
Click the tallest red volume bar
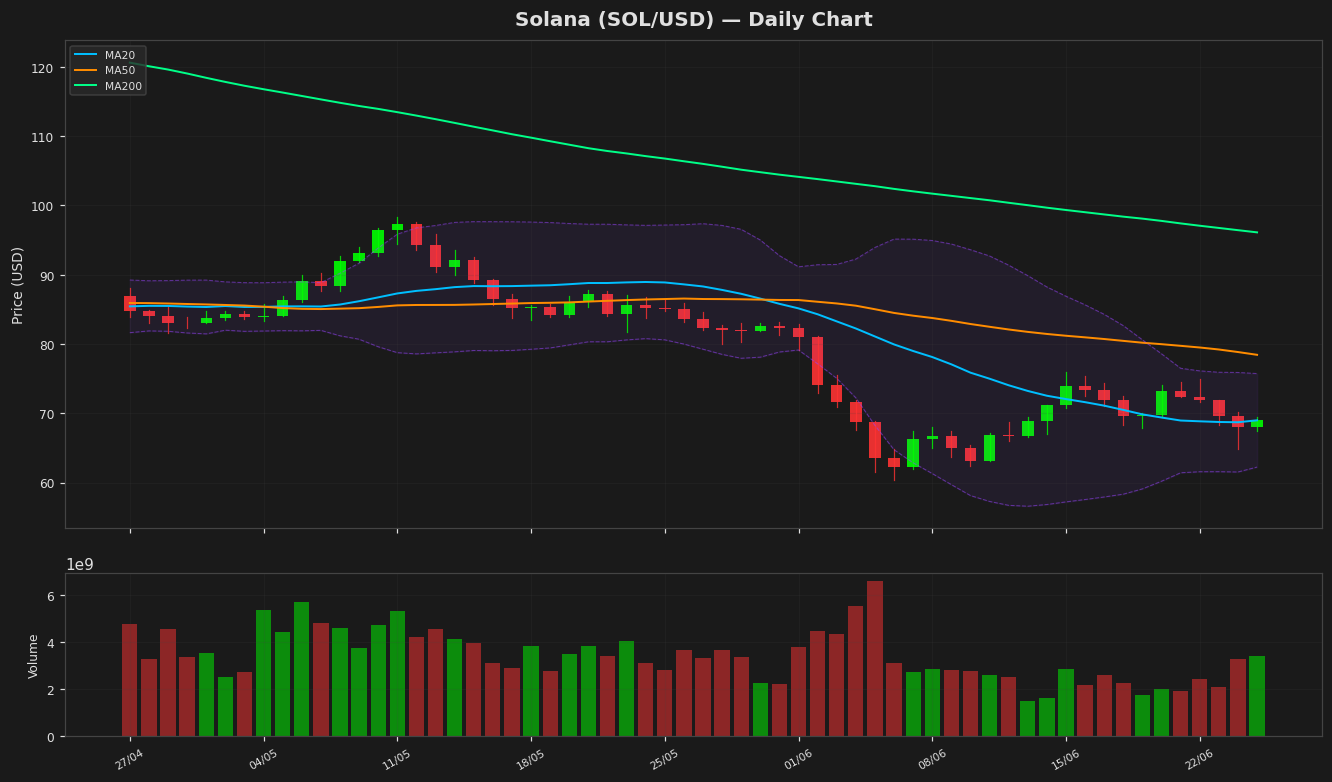click(x=875, y=659)
